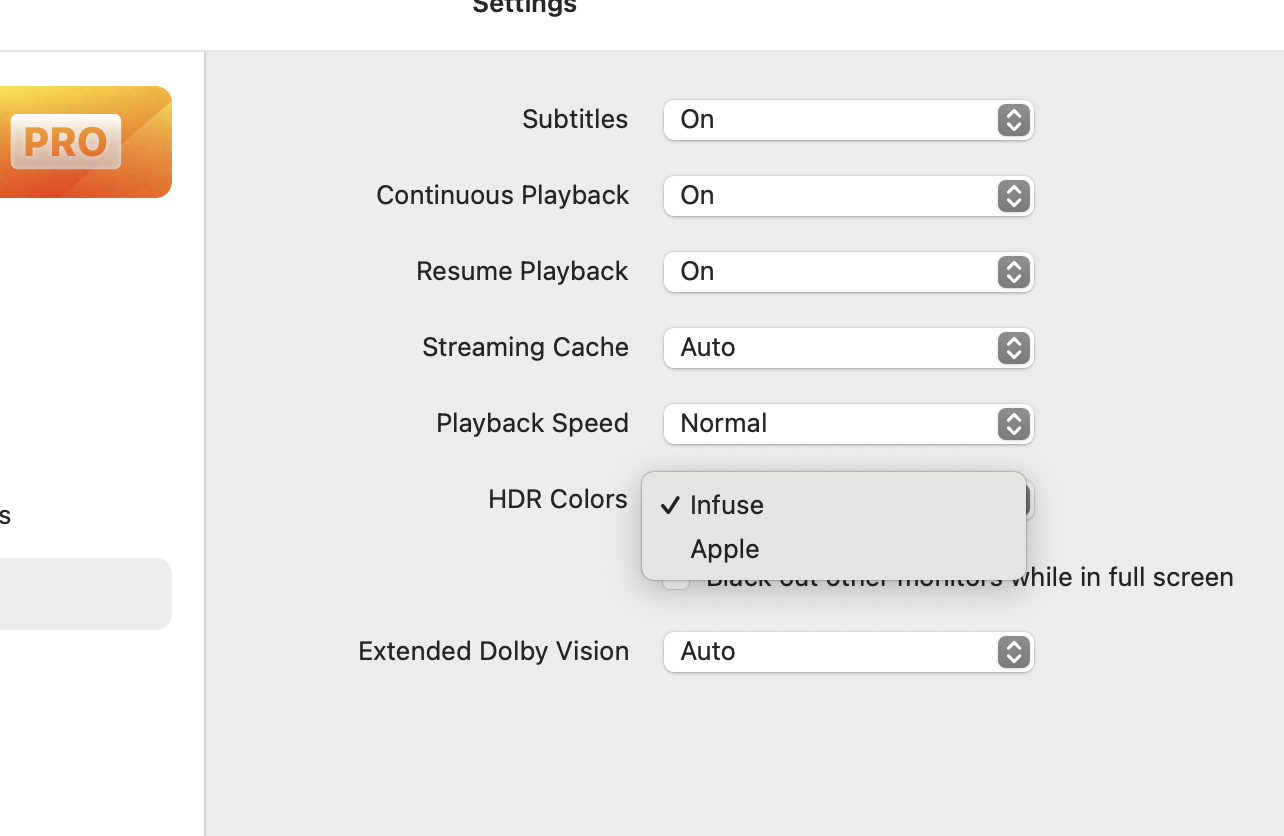1284x836 pixels.
Task: Toggle Black out other monitors checkbox
Action: click(675, 582)
